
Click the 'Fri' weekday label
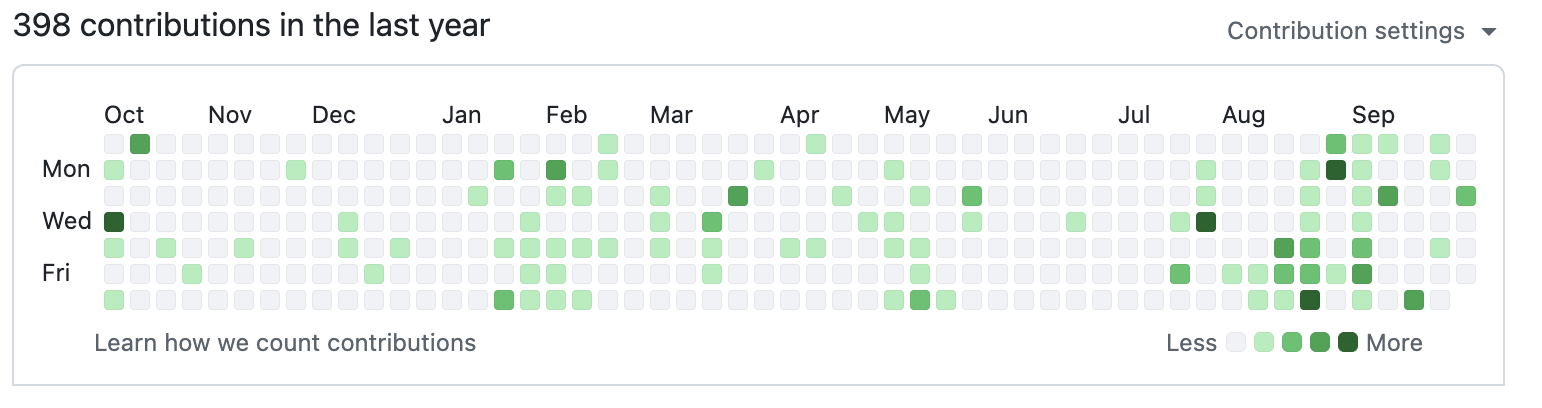click(56, 273)
